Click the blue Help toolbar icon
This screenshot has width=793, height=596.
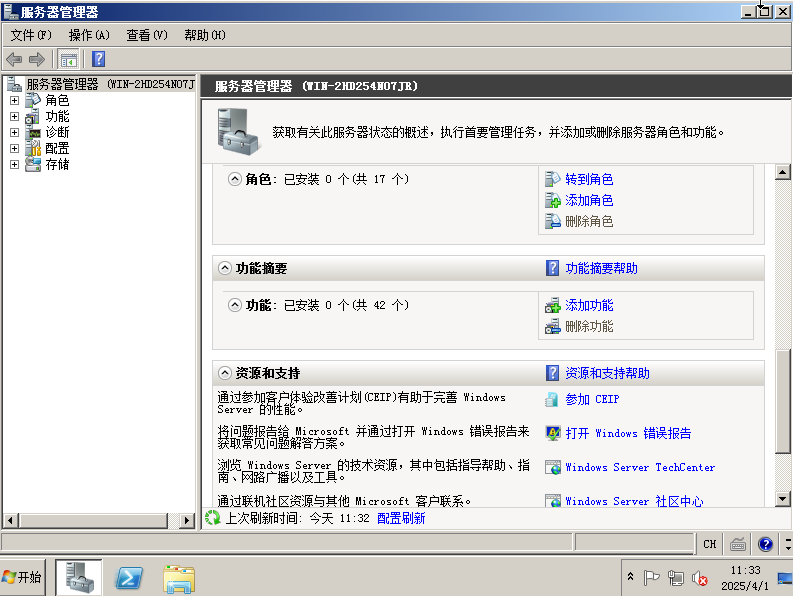[x=99, y=59]
